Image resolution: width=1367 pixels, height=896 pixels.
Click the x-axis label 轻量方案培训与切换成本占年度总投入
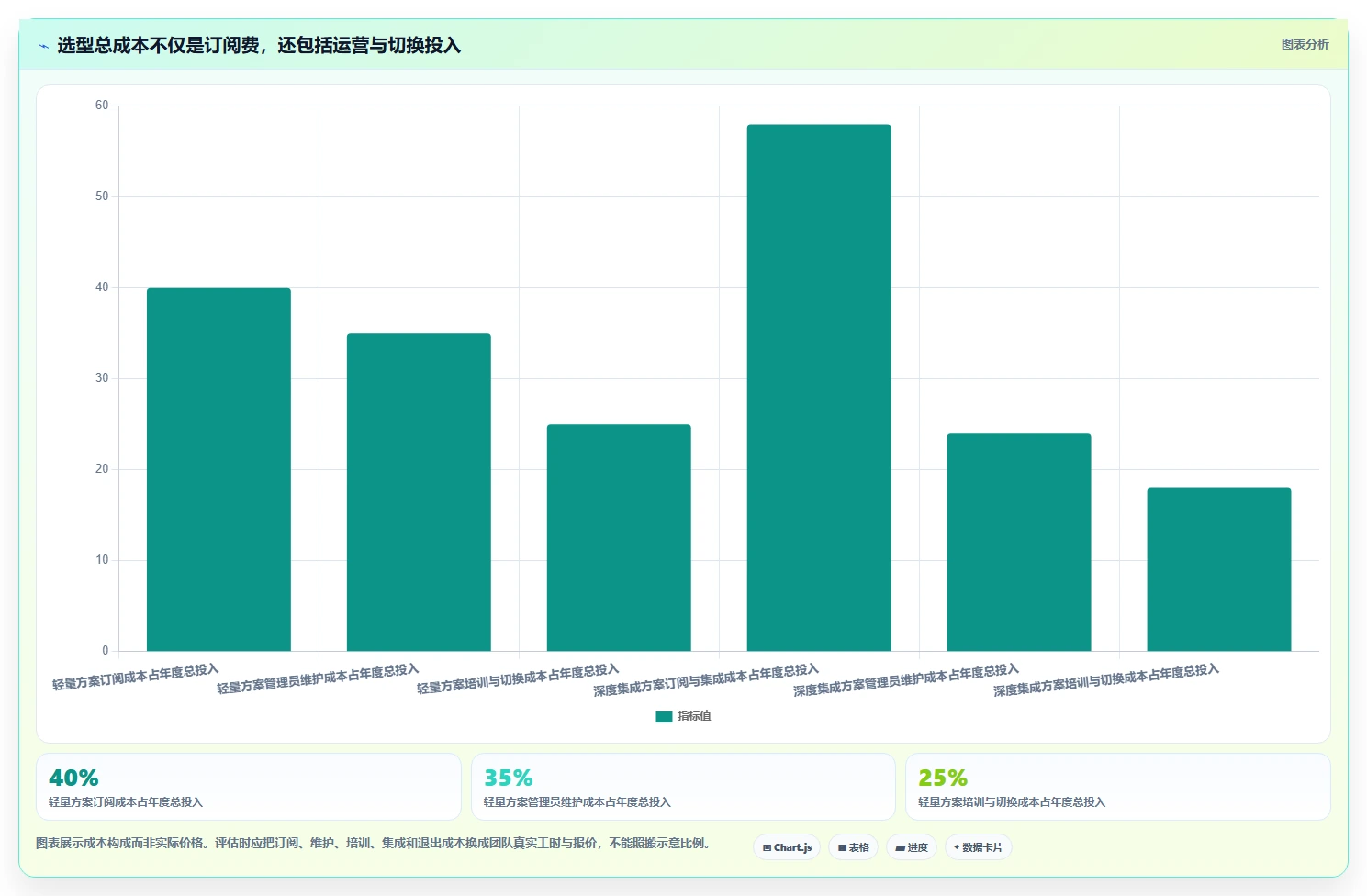[518, 678]
